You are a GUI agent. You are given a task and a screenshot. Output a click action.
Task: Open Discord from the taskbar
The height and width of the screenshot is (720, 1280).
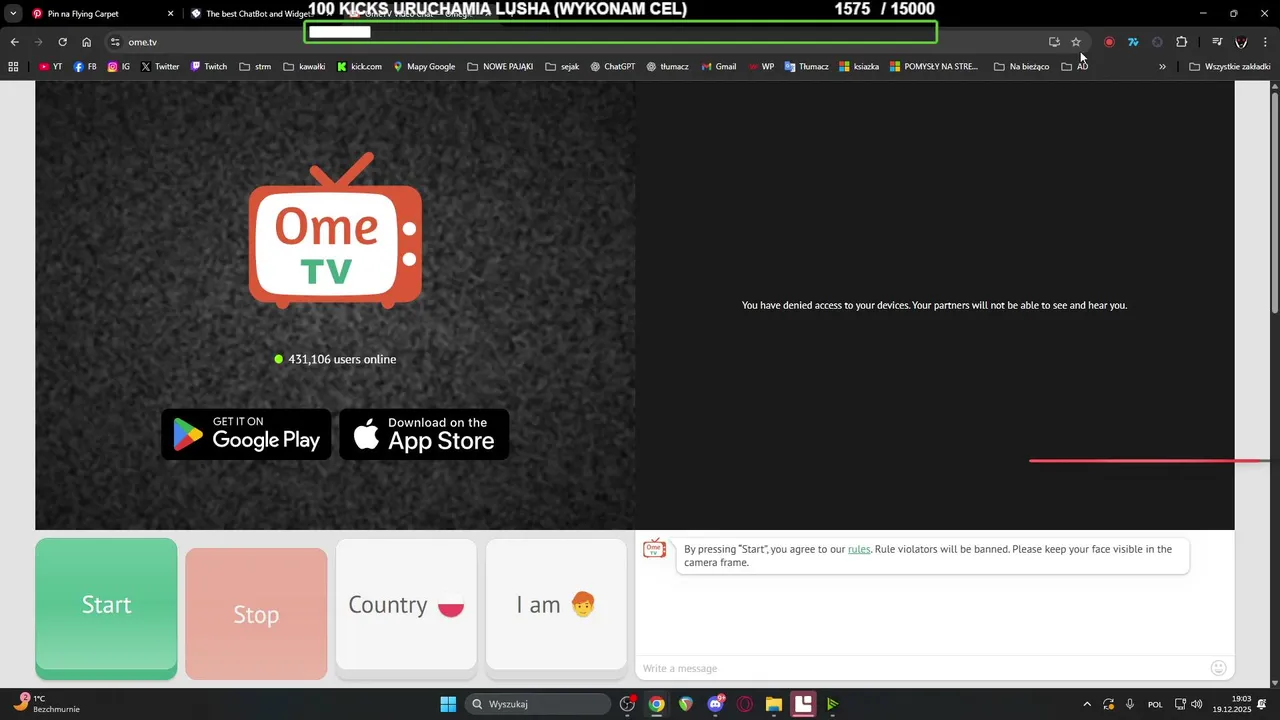point(715,704)
